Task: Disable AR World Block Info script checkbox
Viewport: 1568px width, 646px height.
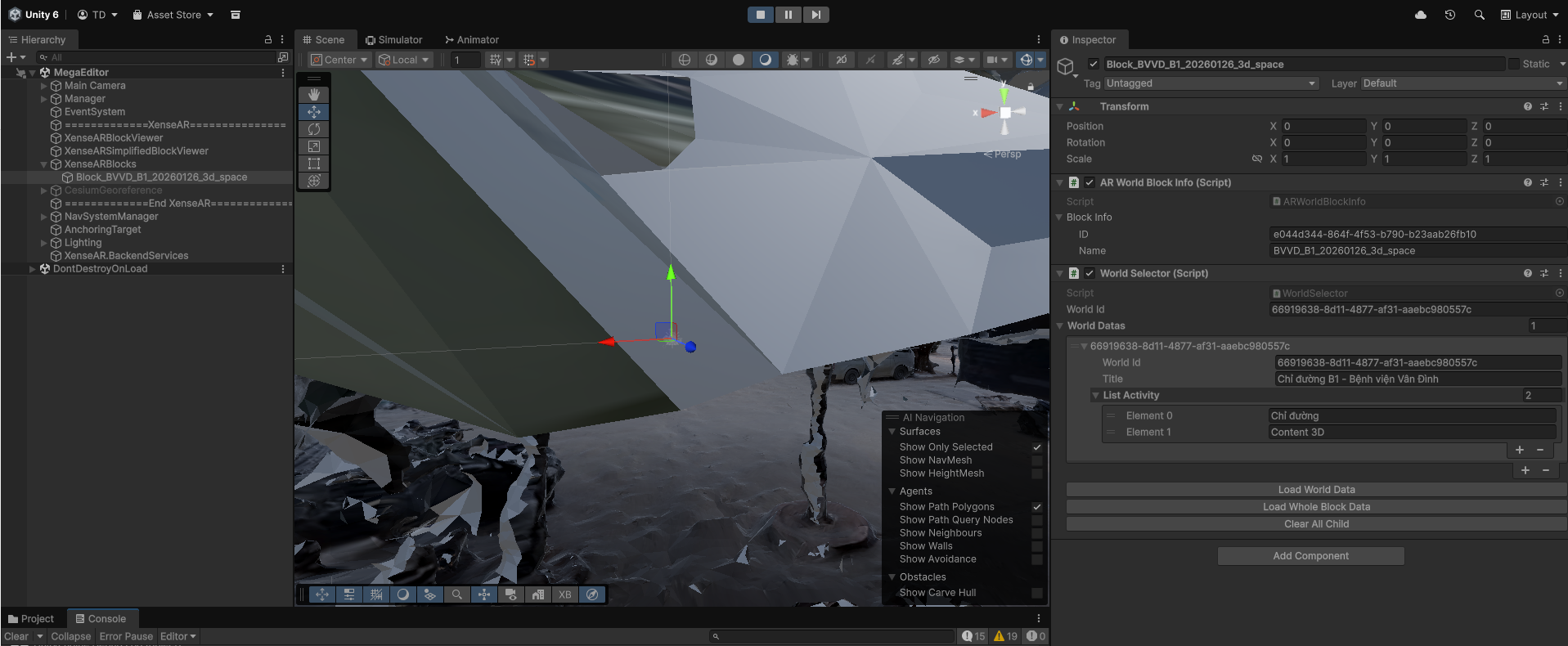Action: 1090,182
